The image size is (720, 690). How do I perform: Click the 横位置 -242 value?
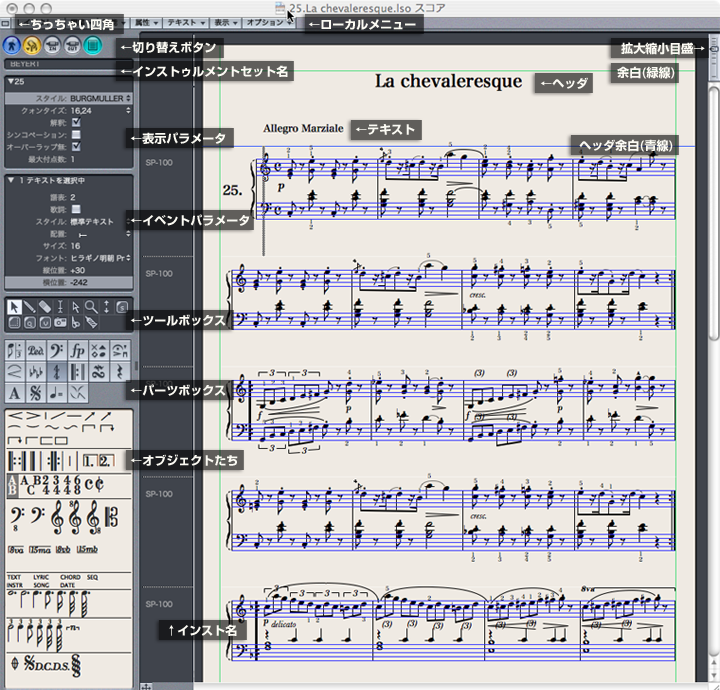pyautogui.click(x=79, y=282)
